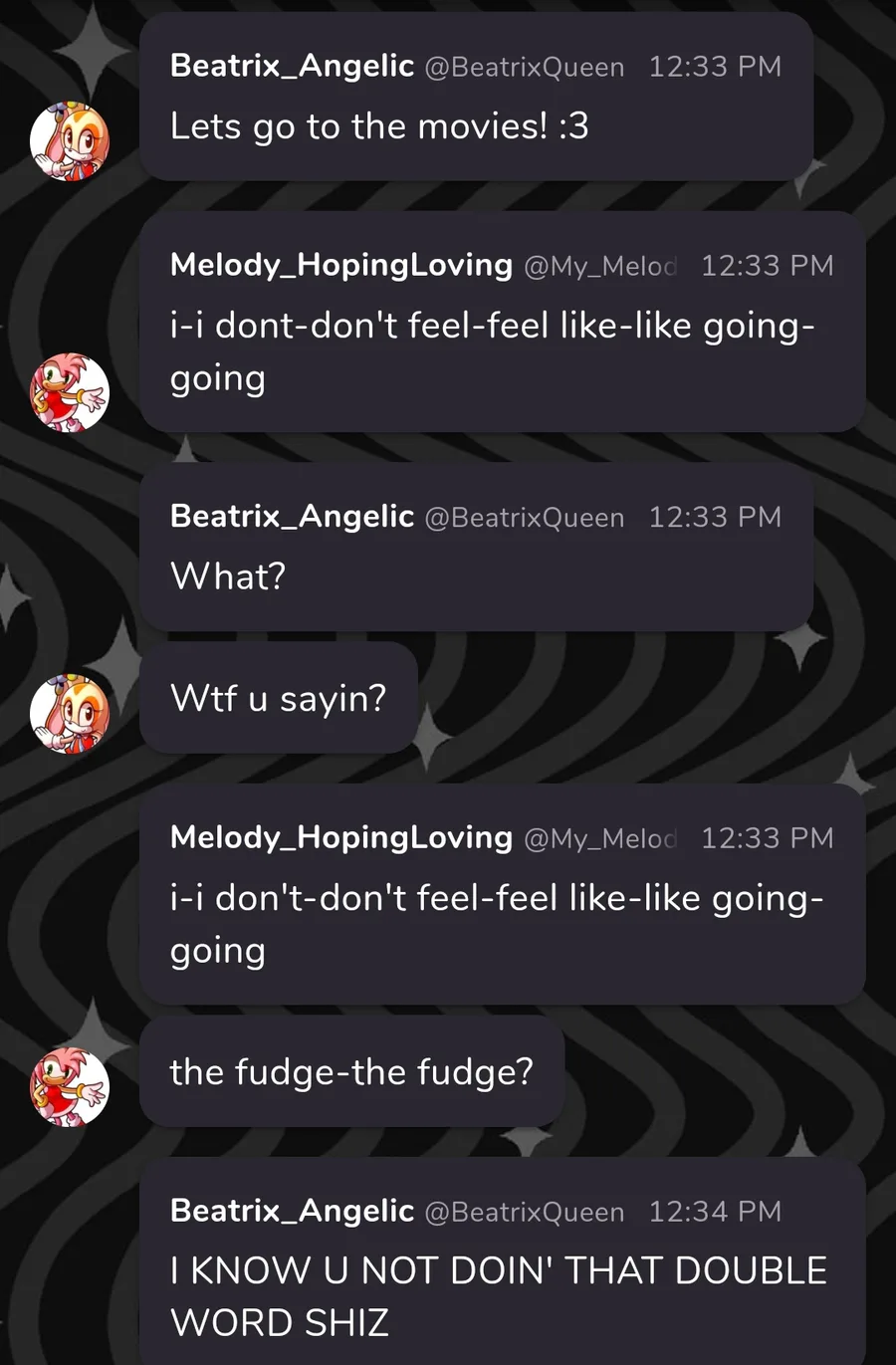
Task: Open Melody's avatar beside her first message
Action: 69,392
